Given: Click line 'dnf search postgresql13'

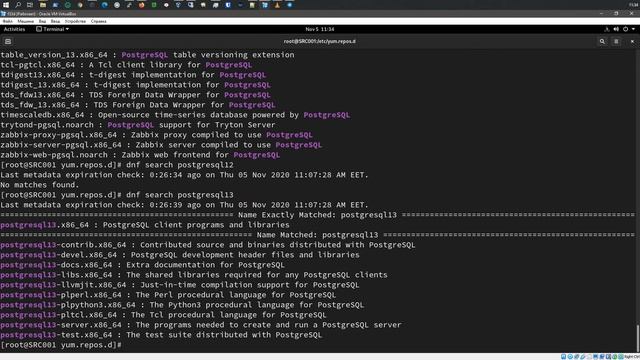Looking at the screenshot, I should click(117, 195).
